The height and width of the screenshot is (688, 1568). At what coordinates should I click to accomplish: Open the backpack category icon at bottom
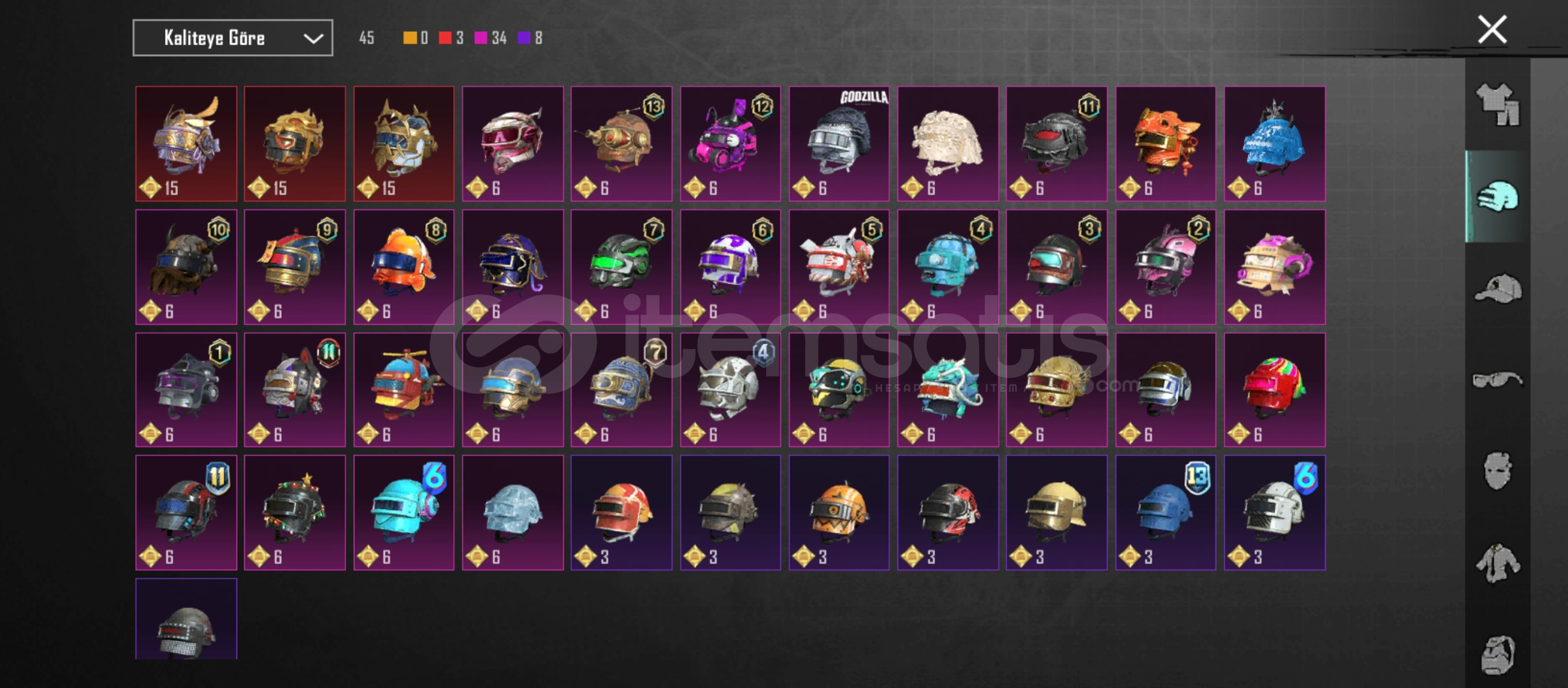click(1497, 654)
